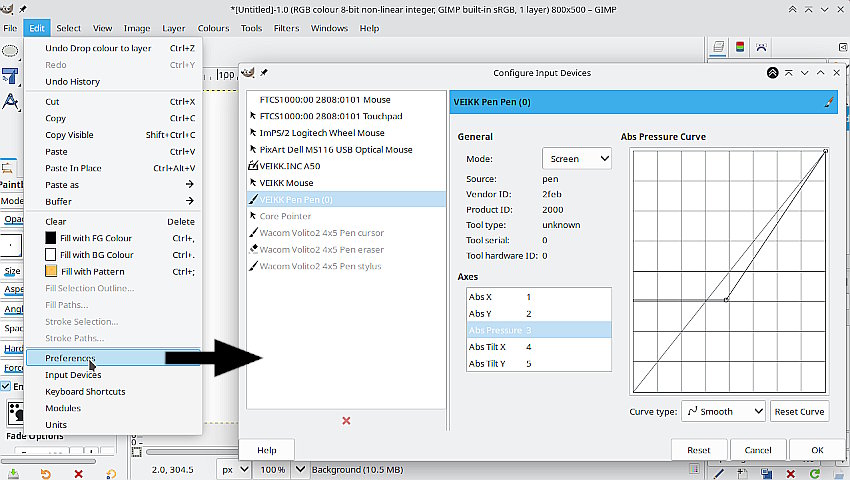Click the red delete device icon
The image size is (850, 480).
click(346, 421)
